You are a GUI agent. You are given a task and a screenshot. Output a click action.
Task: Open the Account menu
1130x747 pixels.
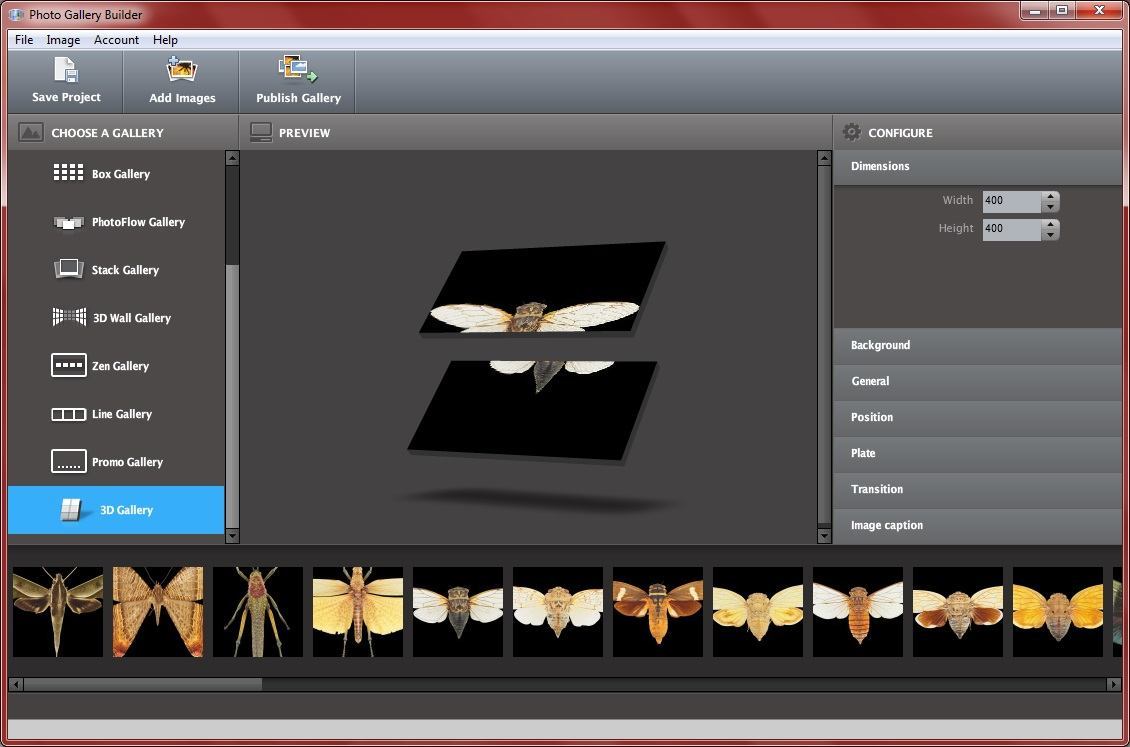[x=116, y=39]
